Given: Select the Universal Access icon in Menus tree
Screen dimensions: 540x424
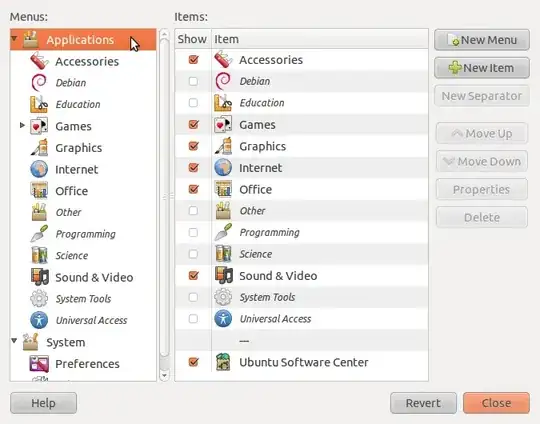Looking at the screenshot, I should 39,320.
